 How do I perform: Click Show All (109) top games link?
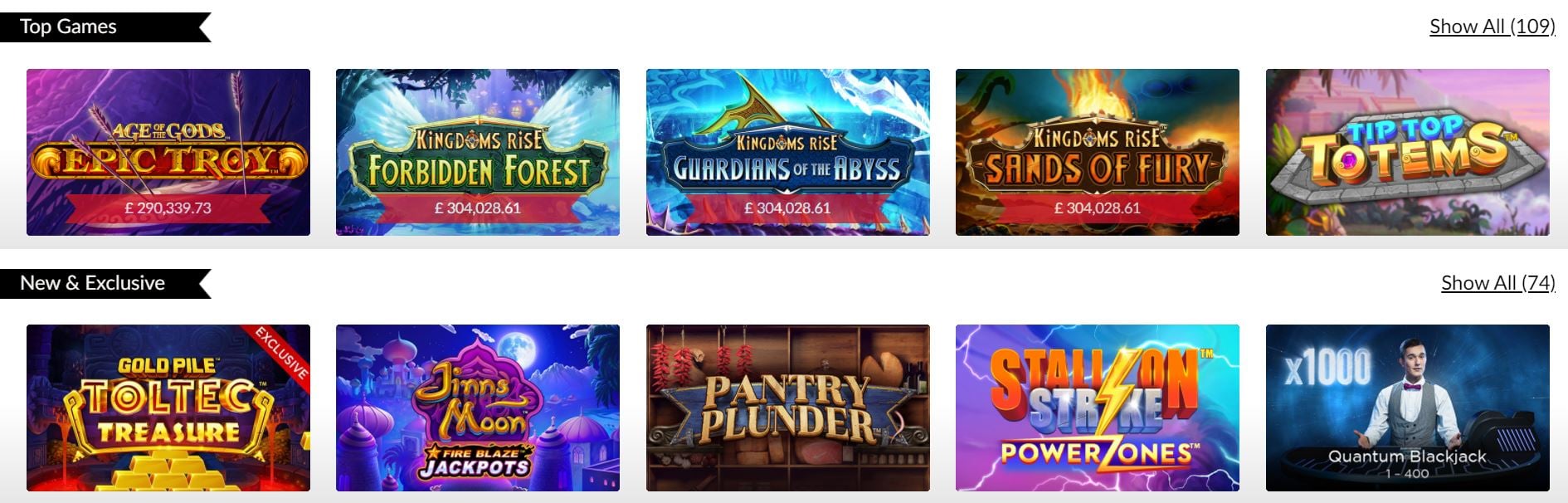pos(1492,27)
